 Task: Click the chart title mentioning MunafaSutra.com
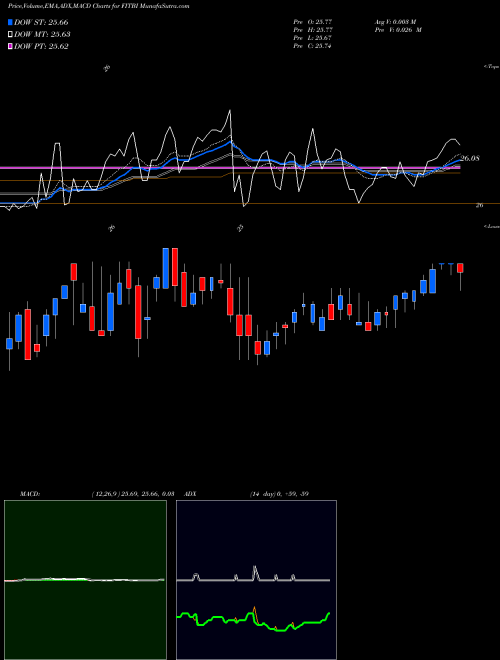click(99, 6)
